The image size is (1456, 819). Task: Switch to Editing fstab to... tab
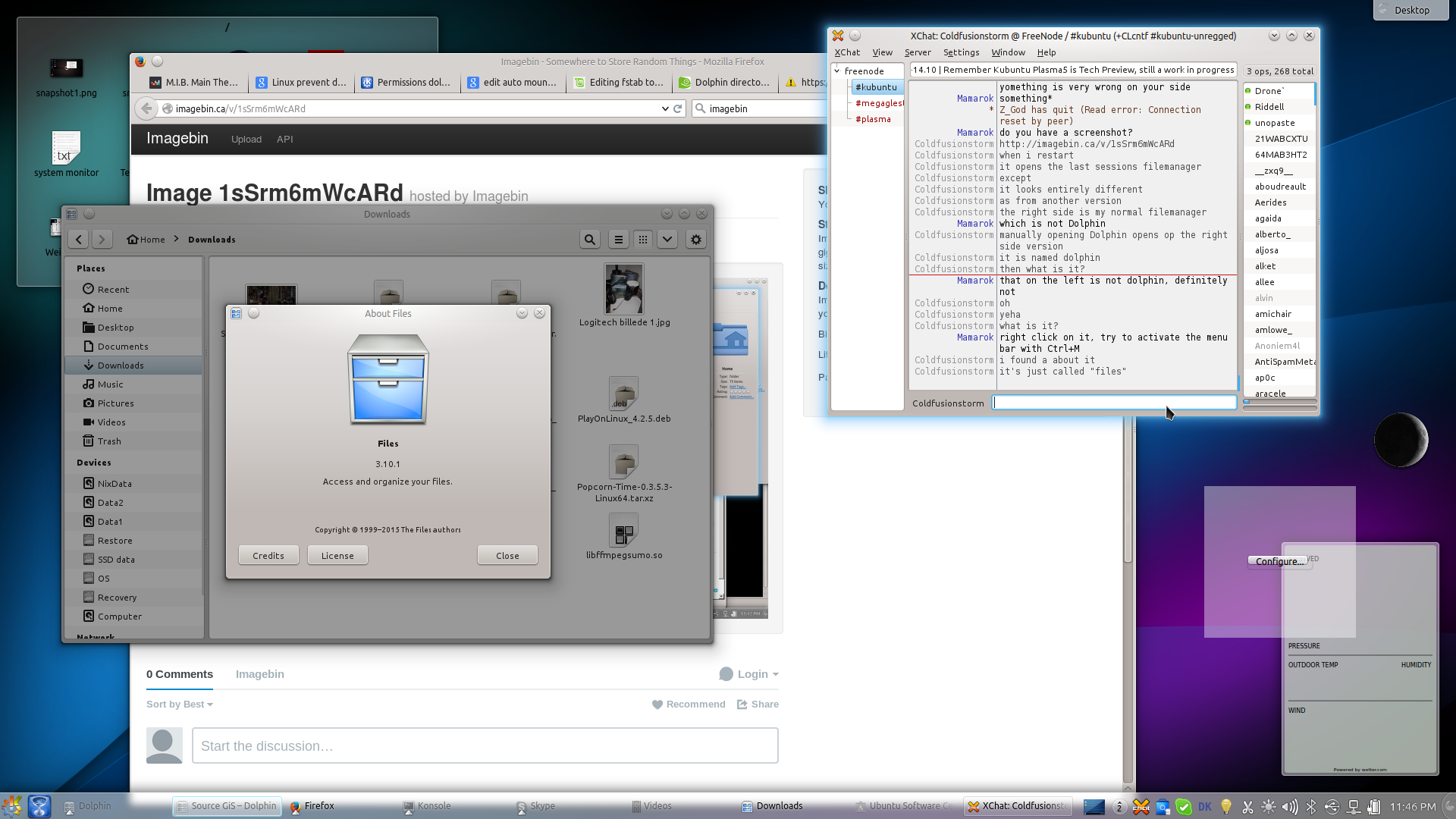point(619,83)
